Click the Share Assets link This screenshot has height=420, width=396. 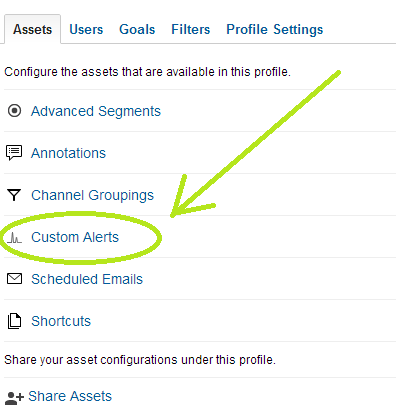click(x=70, y=396)
